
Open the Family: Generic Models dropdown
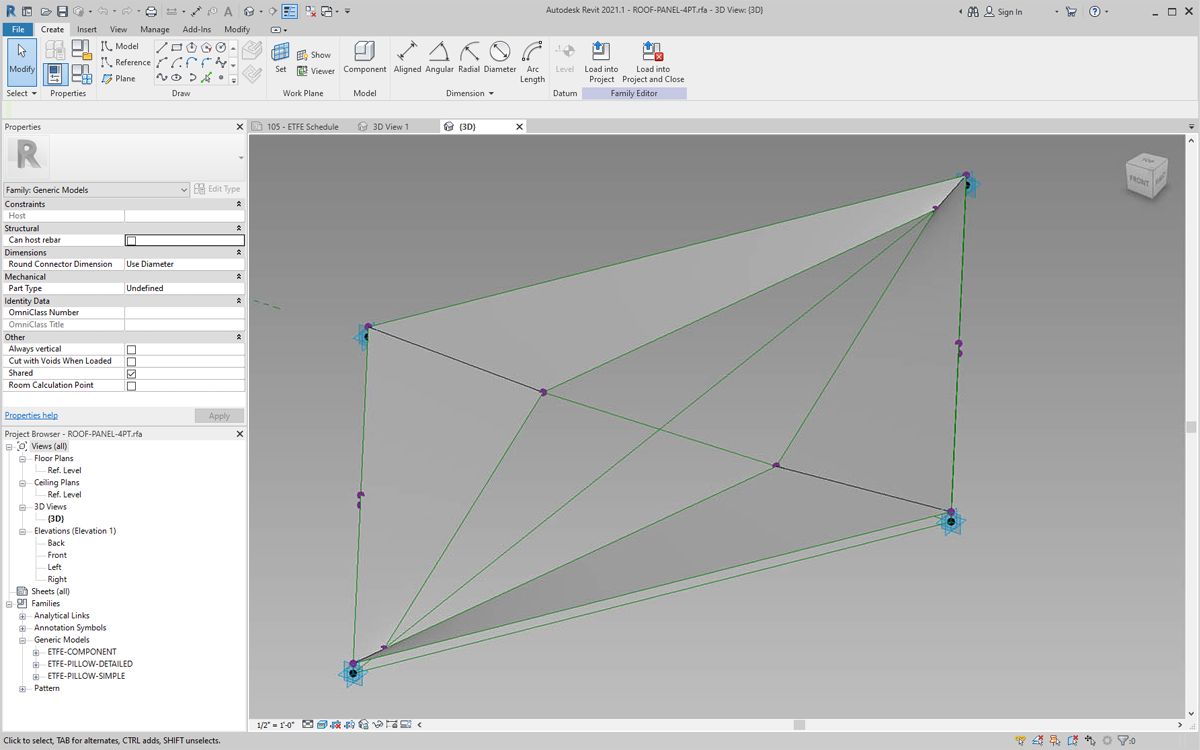coord(96,189)
